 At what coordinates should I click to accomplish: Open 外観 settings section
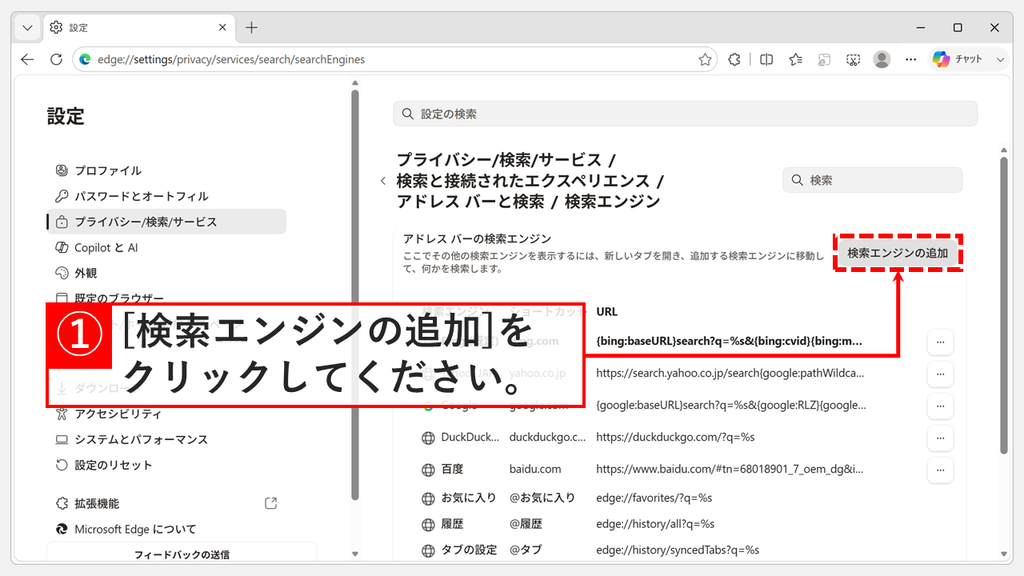tap(167, 273)
